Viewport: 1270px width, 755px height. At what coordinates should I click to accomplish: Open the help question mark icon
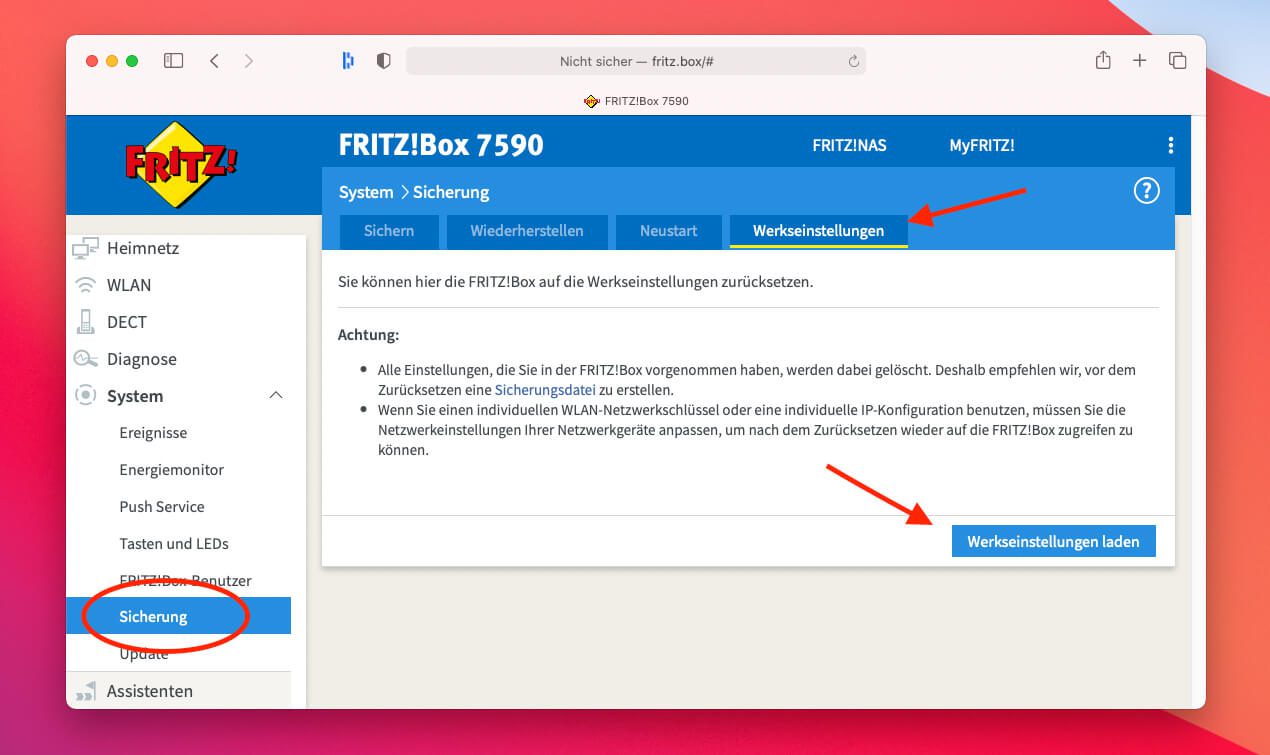point(1146,191)
